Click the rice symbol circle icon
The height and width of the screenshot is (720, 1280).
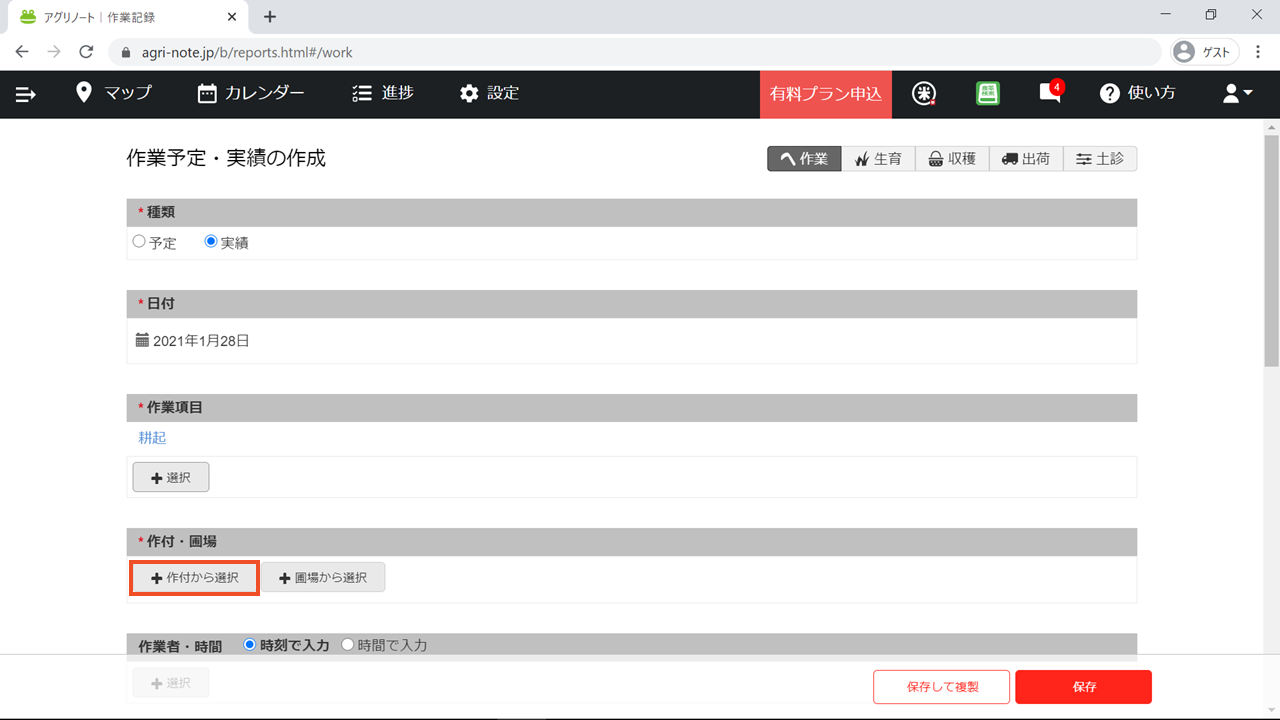(924, 93)
